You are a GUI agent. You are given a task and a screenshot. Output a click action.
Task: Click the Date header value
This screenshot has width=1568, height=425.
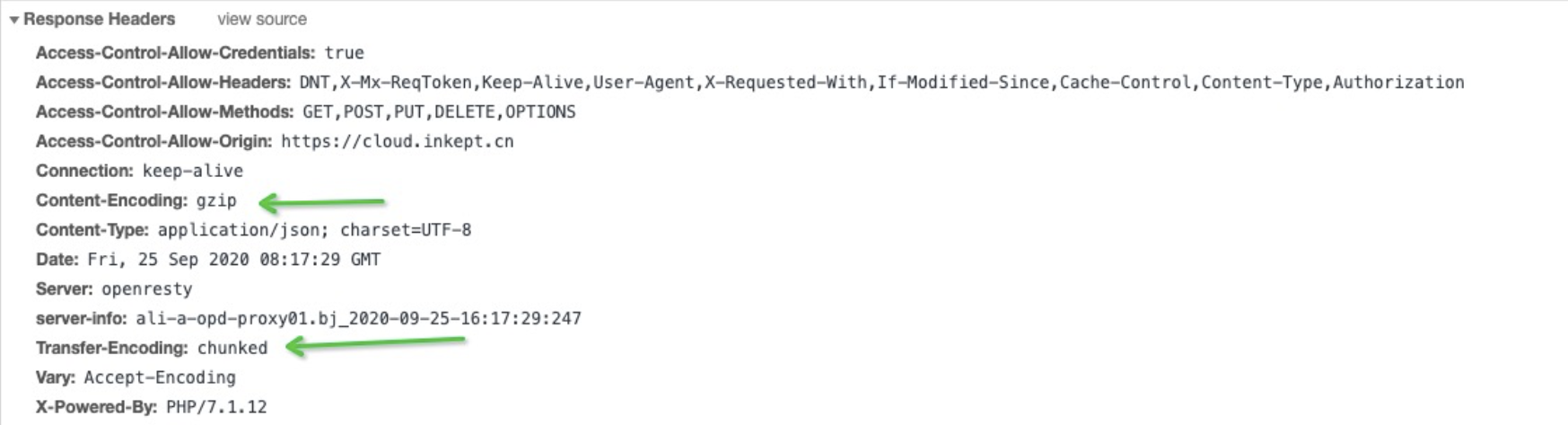point(233,260)
